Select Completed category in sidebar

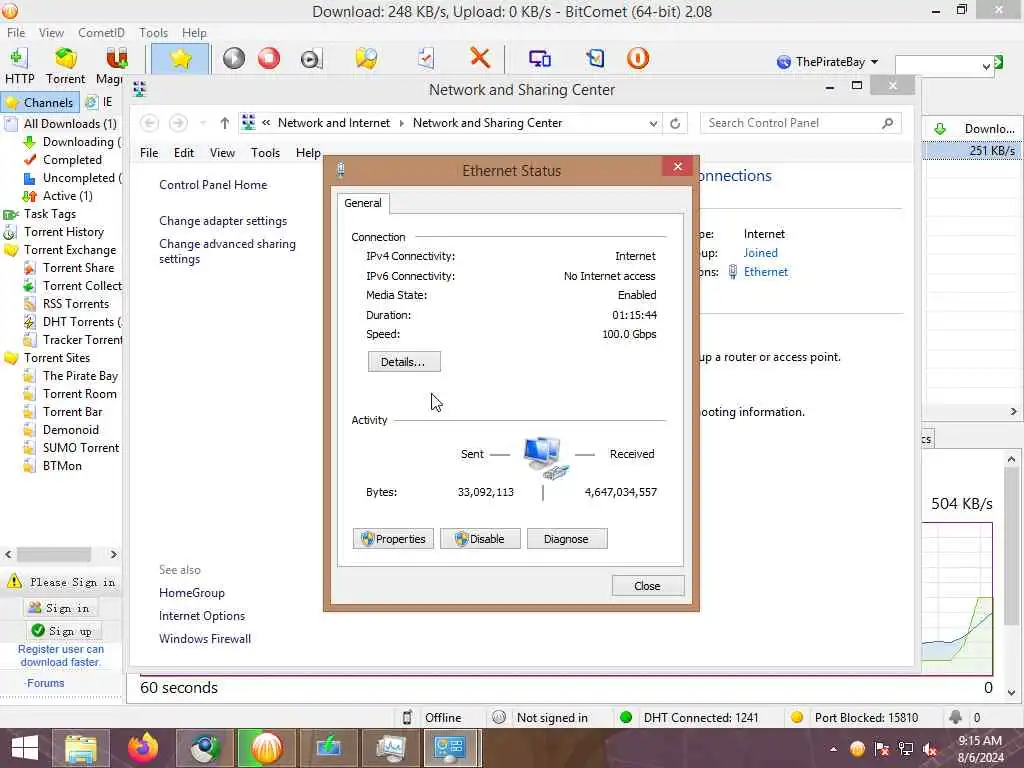click(72, 160)
